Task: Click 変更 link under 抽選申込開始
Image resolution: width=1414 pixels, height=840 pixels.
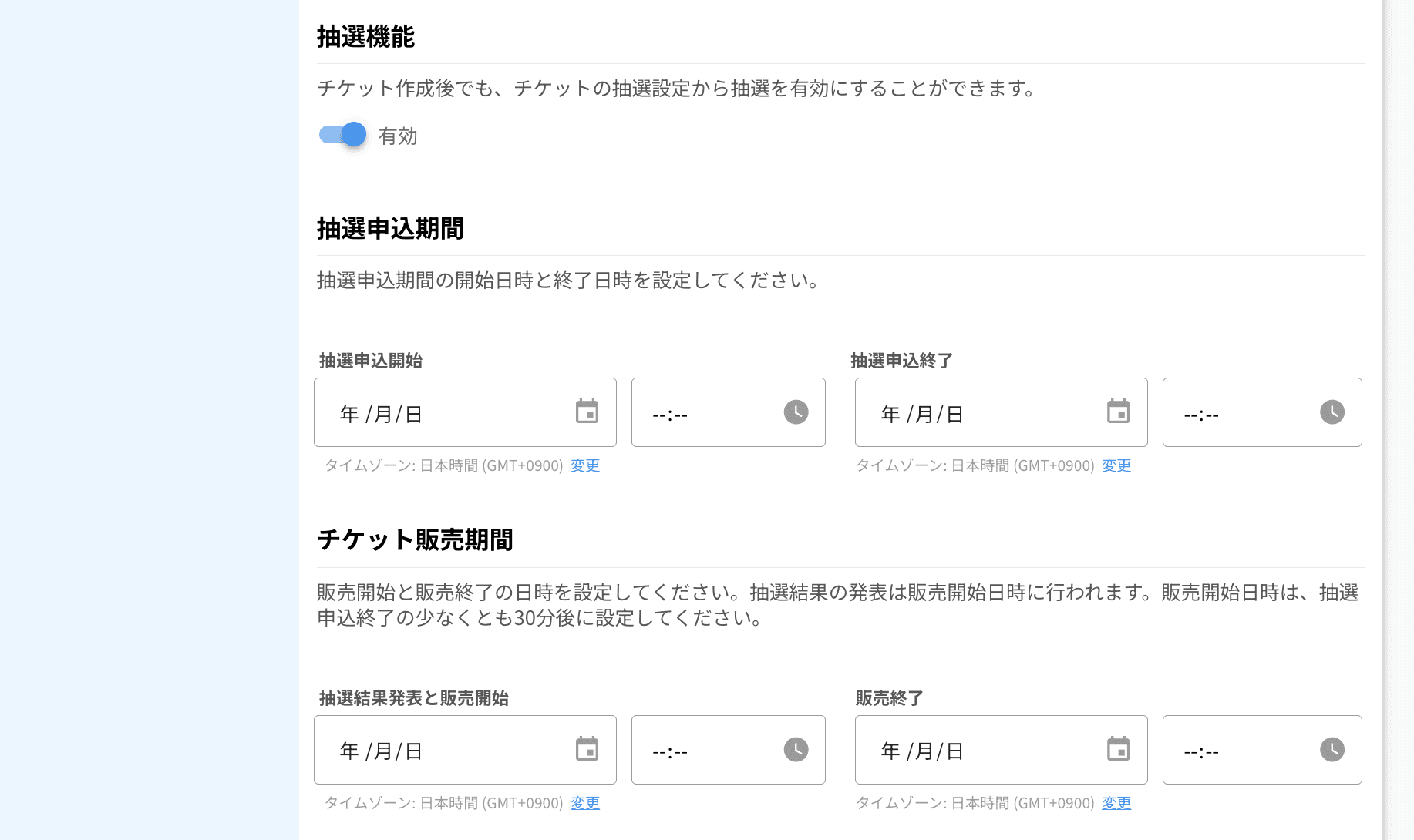Action: [x=584, y=465]
